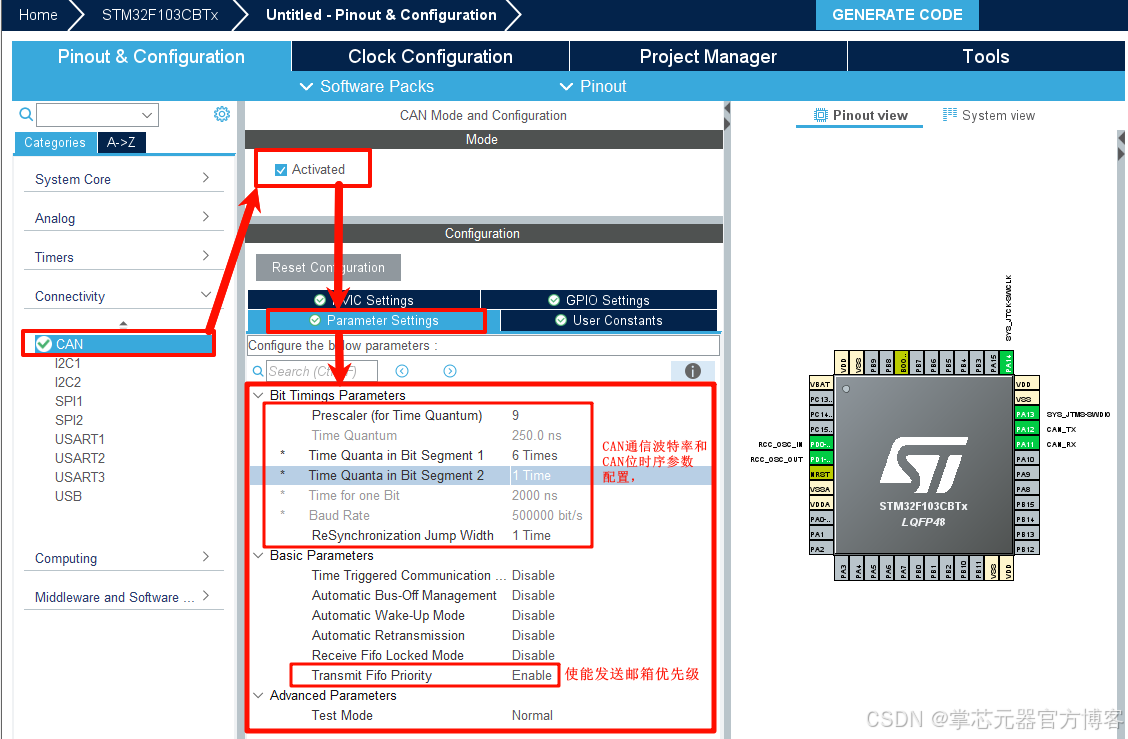
Task: Click the Pinout view chip icon
Action: (821, 115)
